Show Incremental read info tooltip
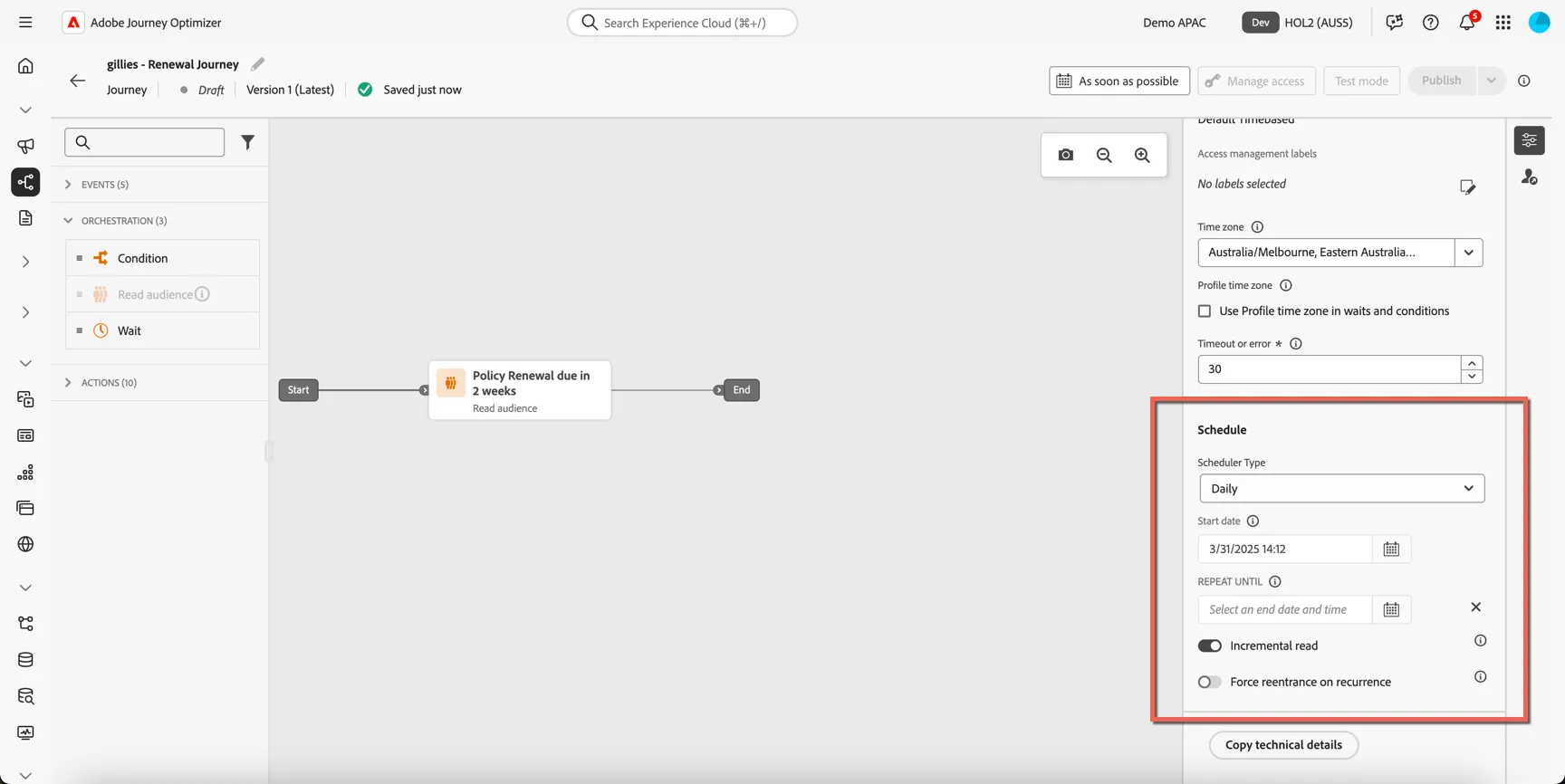Viewport: 1565px width, 784px height. coord(1481,641)
